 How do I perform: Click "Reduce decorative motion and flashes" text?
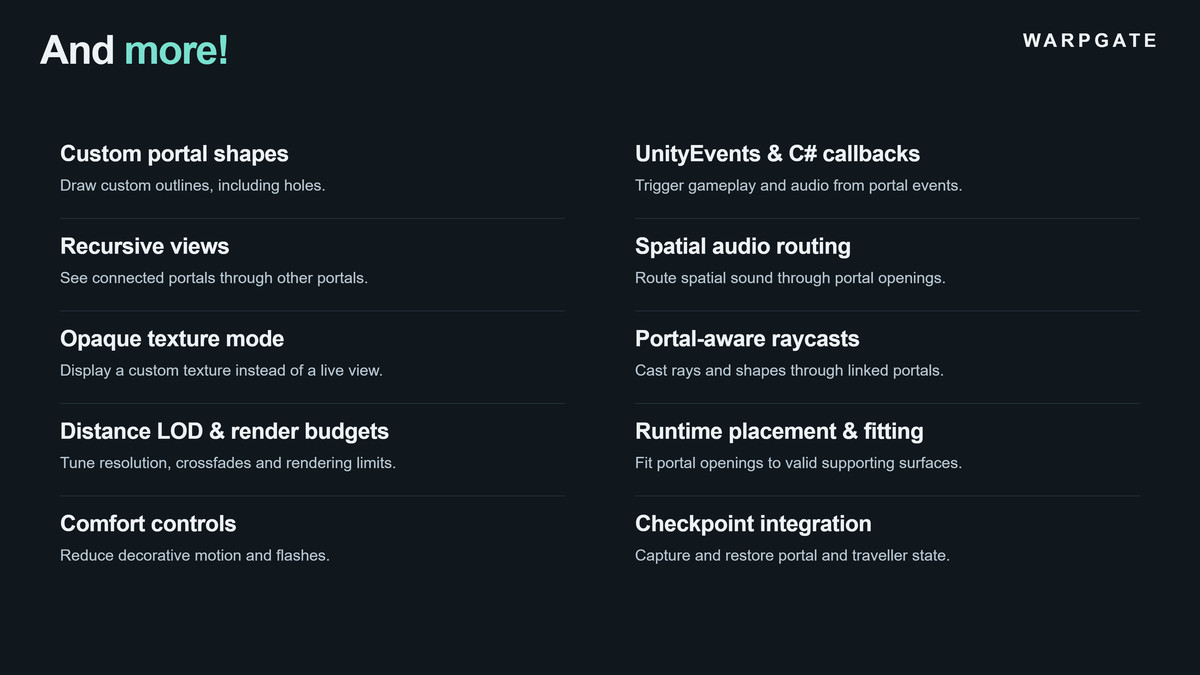[195, 555]
